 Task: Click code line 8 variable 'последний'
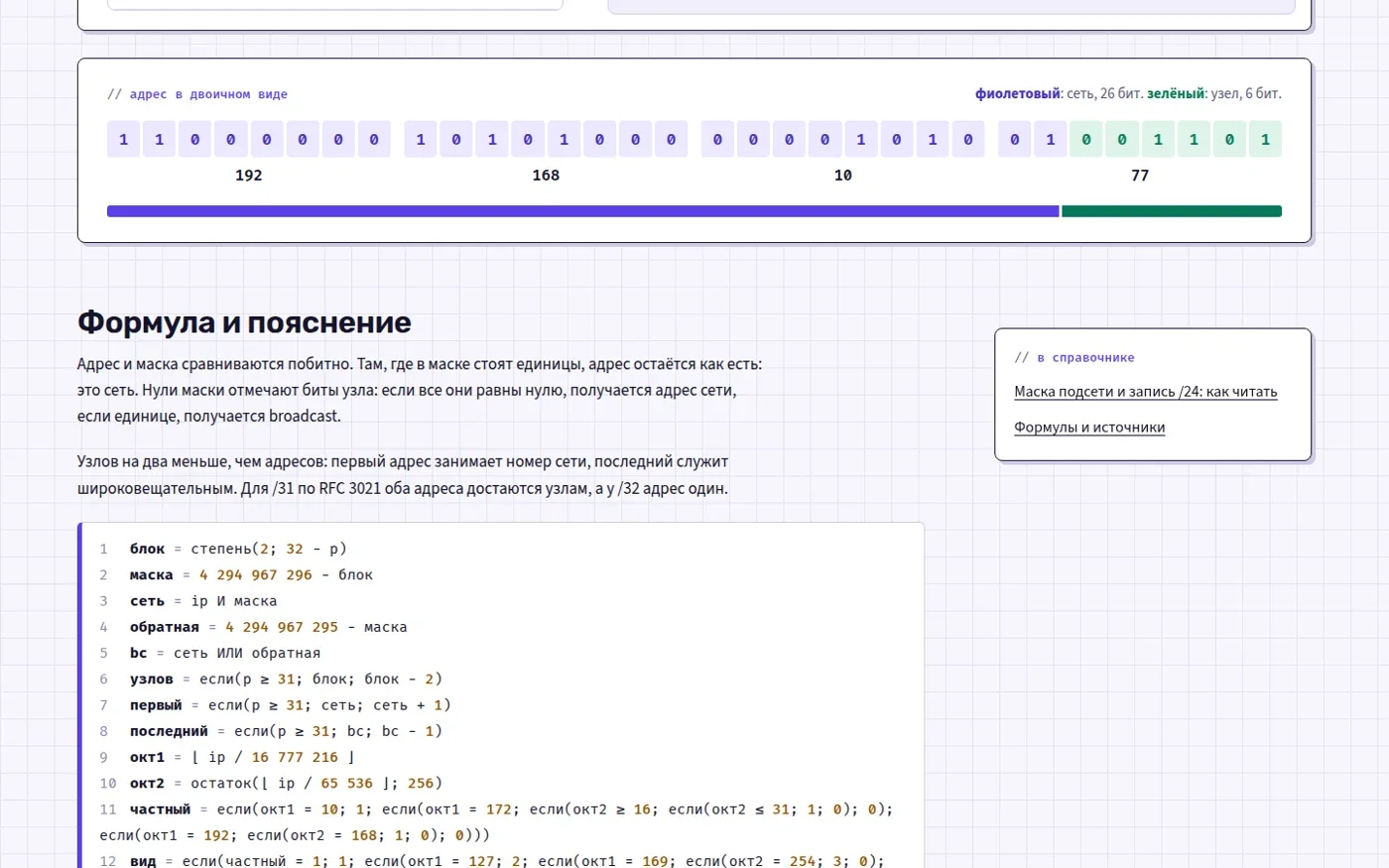(x=169, y=731)
